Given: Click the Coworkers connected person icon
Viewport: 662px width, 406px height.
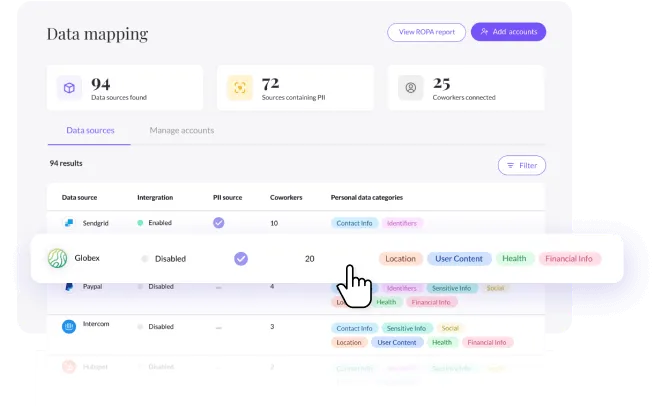Looking at the screenshot, I should (411, 87).
